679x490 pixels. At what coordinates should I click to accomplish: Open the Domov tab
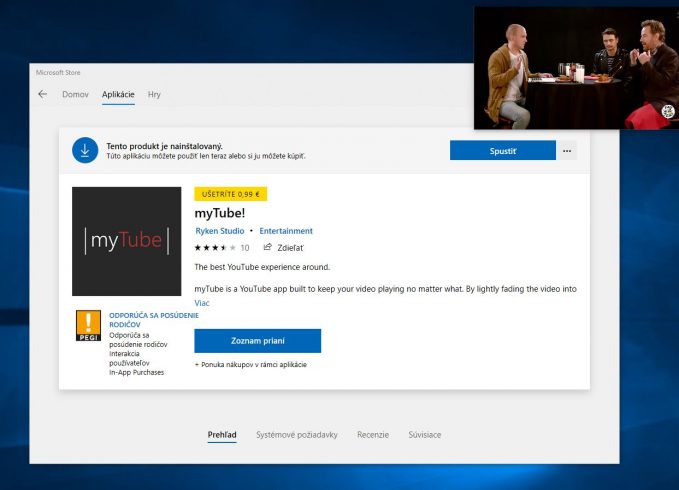[x=75, y=94]
